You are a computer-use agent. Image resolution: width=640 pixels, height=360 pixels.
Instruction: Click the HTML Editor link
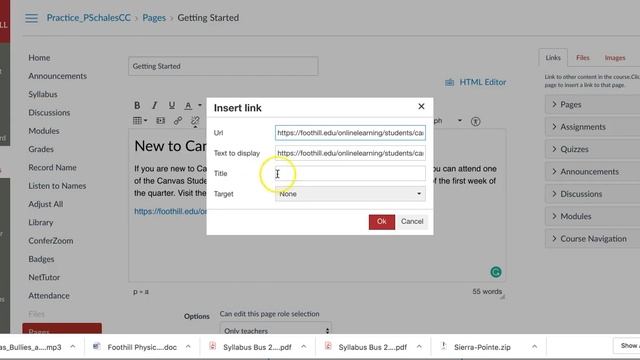(x=476, y=82)
